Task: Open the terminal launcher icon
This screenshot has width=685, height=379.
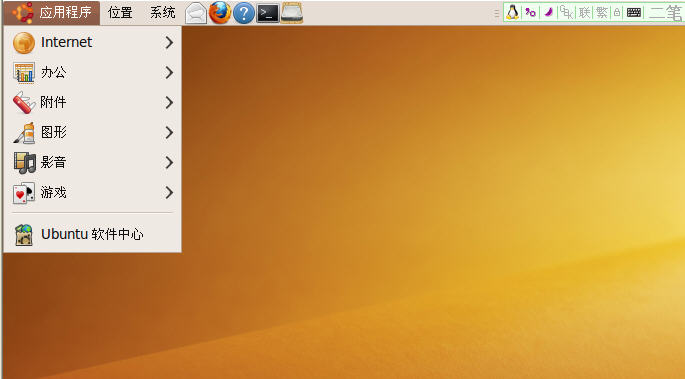Action: click(267, 14)
